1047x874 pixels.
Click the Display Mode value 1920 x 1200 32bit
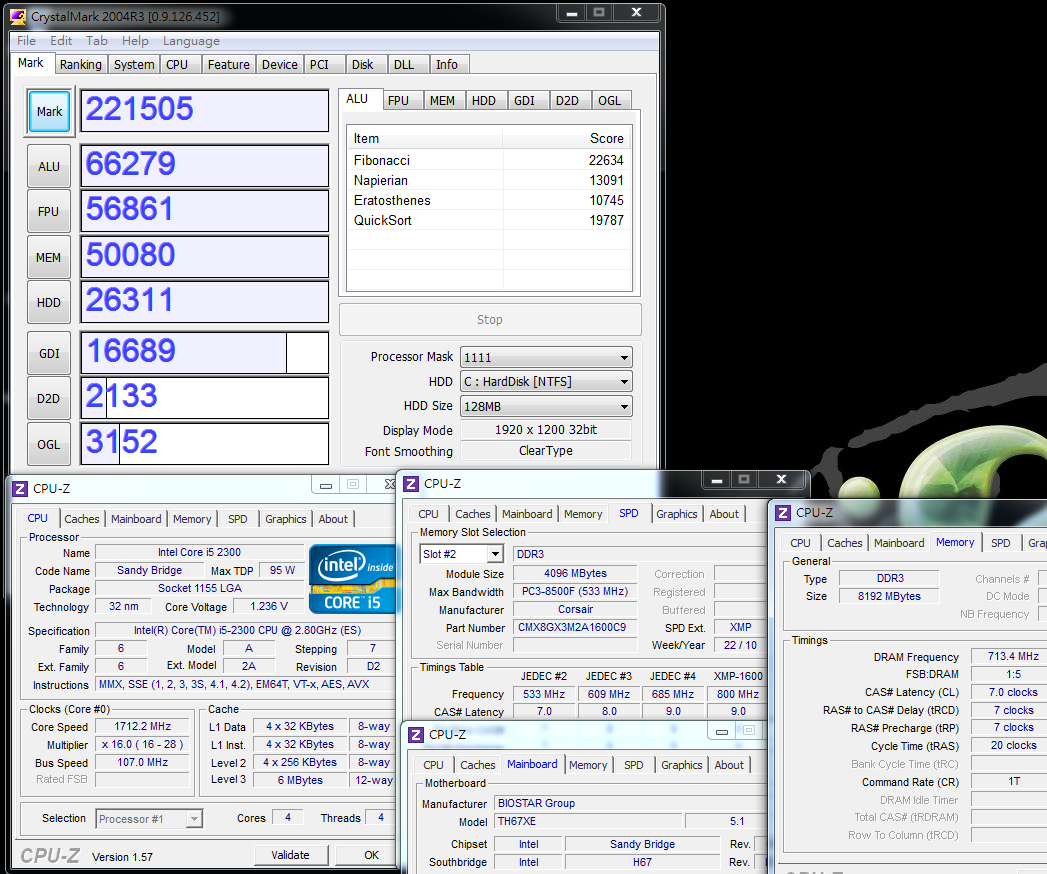pyautogui.click(x=546, y=430)
